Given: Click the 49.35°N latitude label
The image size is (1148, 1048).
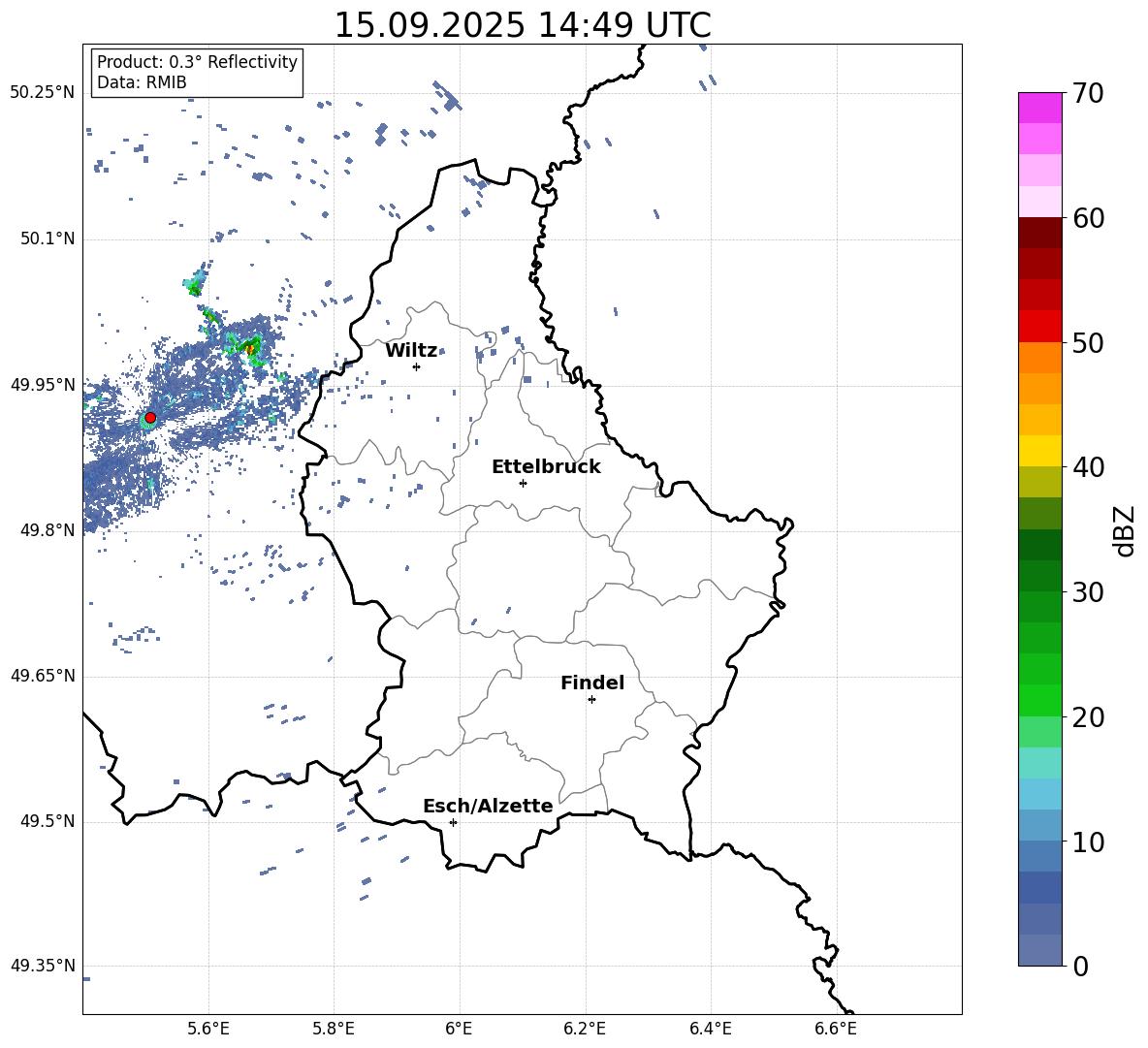Looking at the screenshot, I should (x=43, y=966).
